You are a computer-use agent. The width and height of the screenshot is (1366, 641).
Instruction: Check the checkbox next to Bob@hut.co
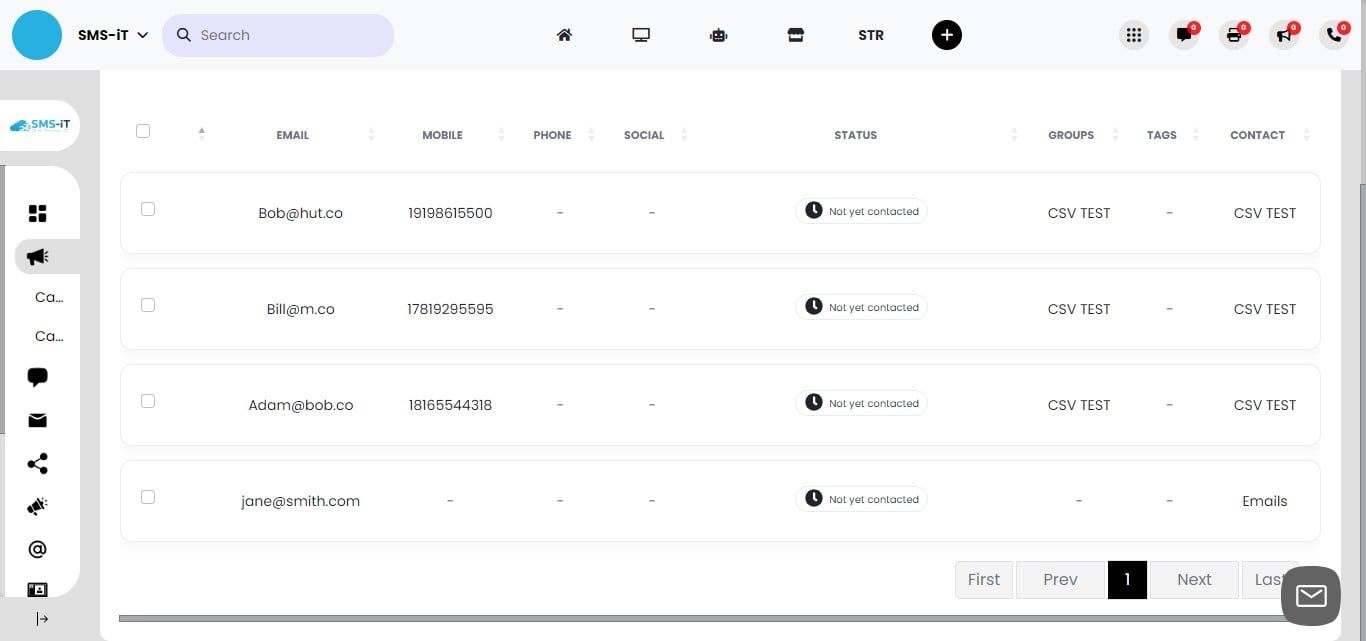147,209
